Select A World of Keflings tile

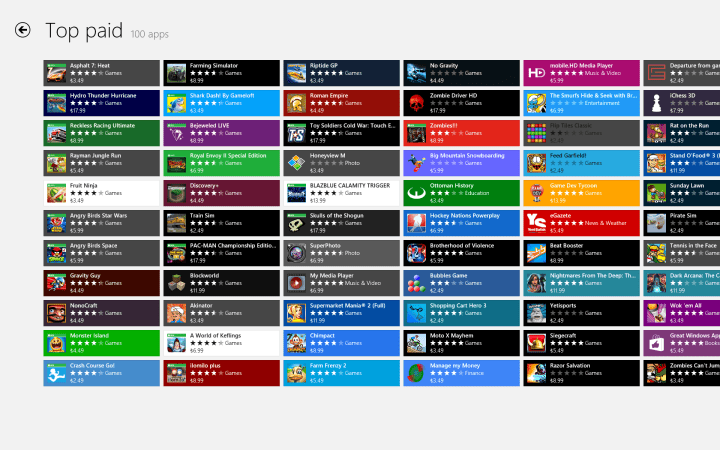(221, 343)
